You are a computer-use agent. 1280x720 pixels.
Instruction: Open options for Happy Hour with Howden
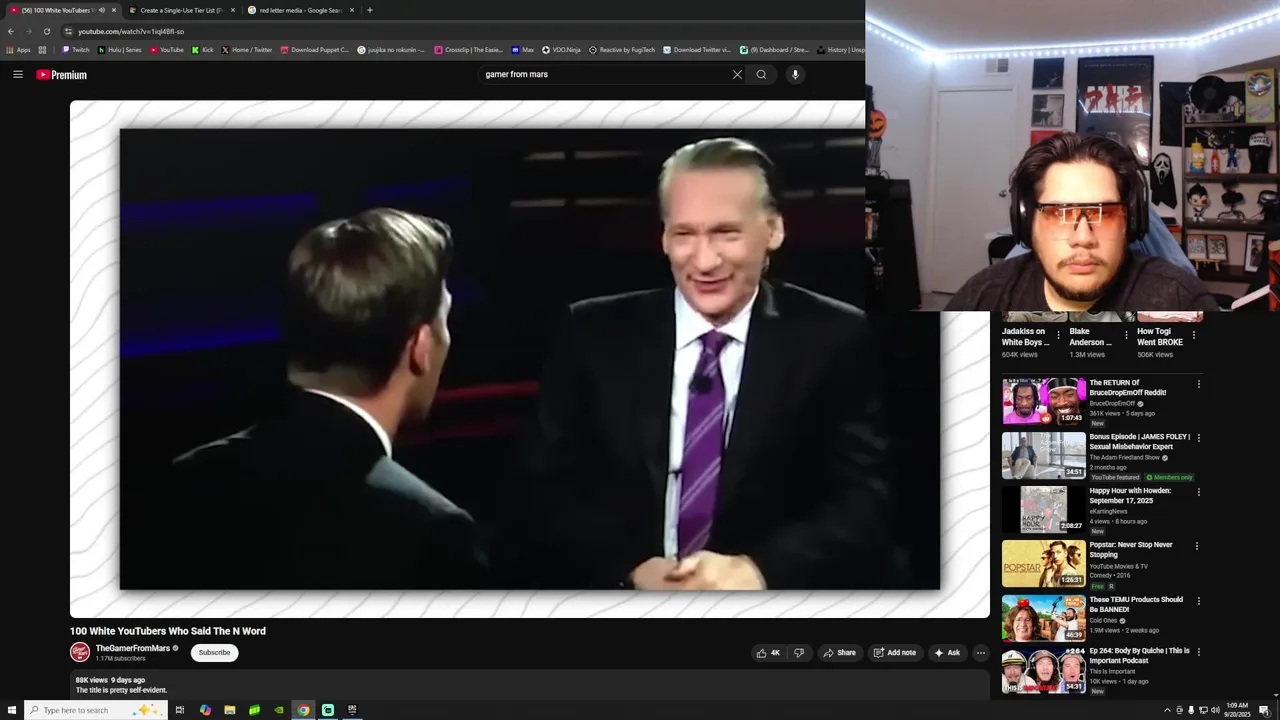point(1199,492)
